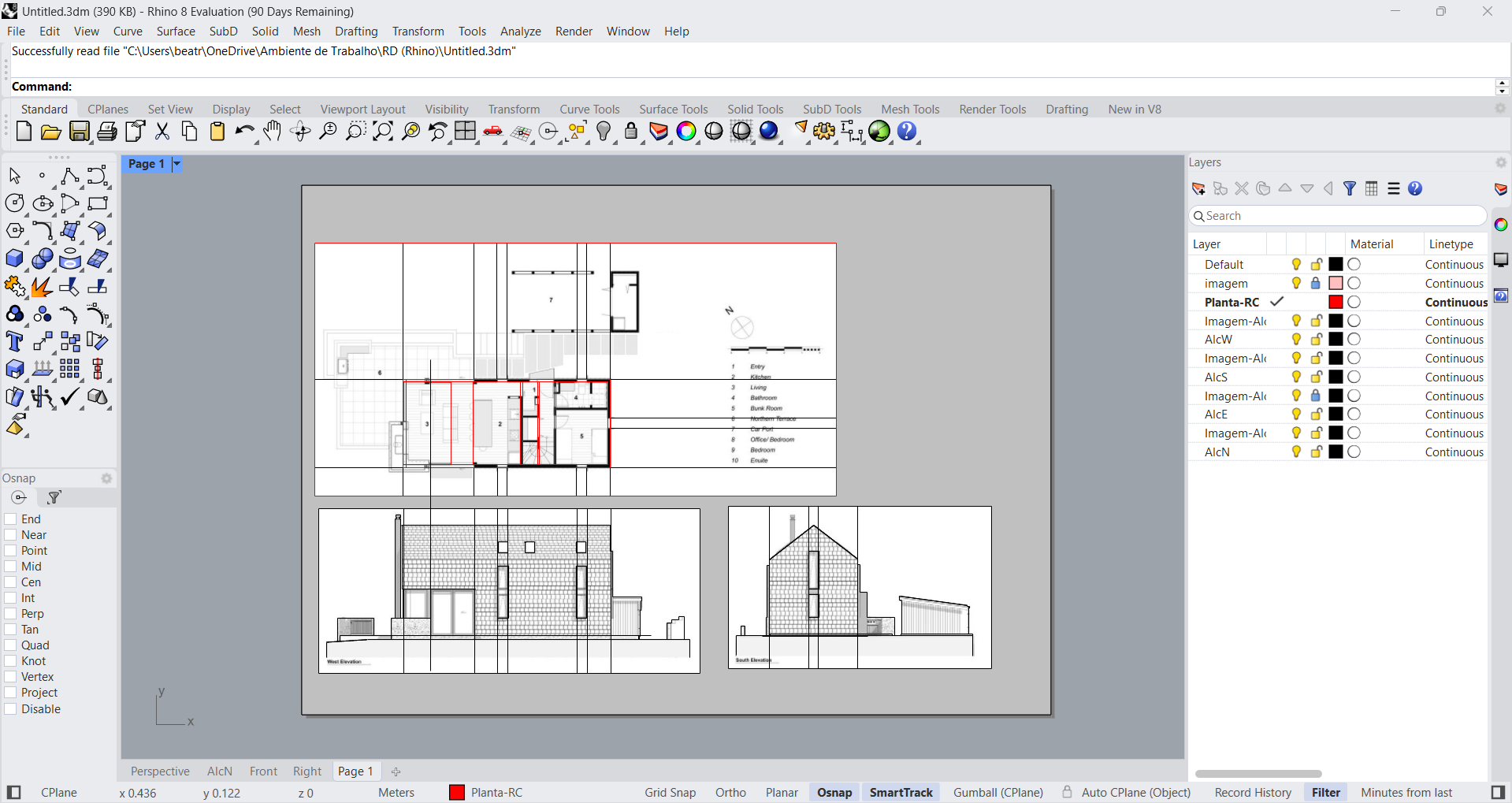The height and width of the screenshot is (803, 1512).
Task: Click the Zoom Extents icon
Action: [x=383, y=132]
